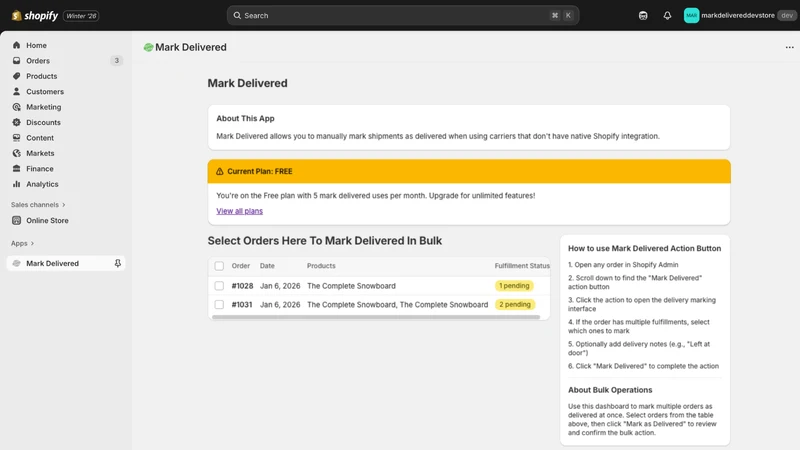Open the View all plans link
The image size is (800, 450).
(x=239, y=211)
